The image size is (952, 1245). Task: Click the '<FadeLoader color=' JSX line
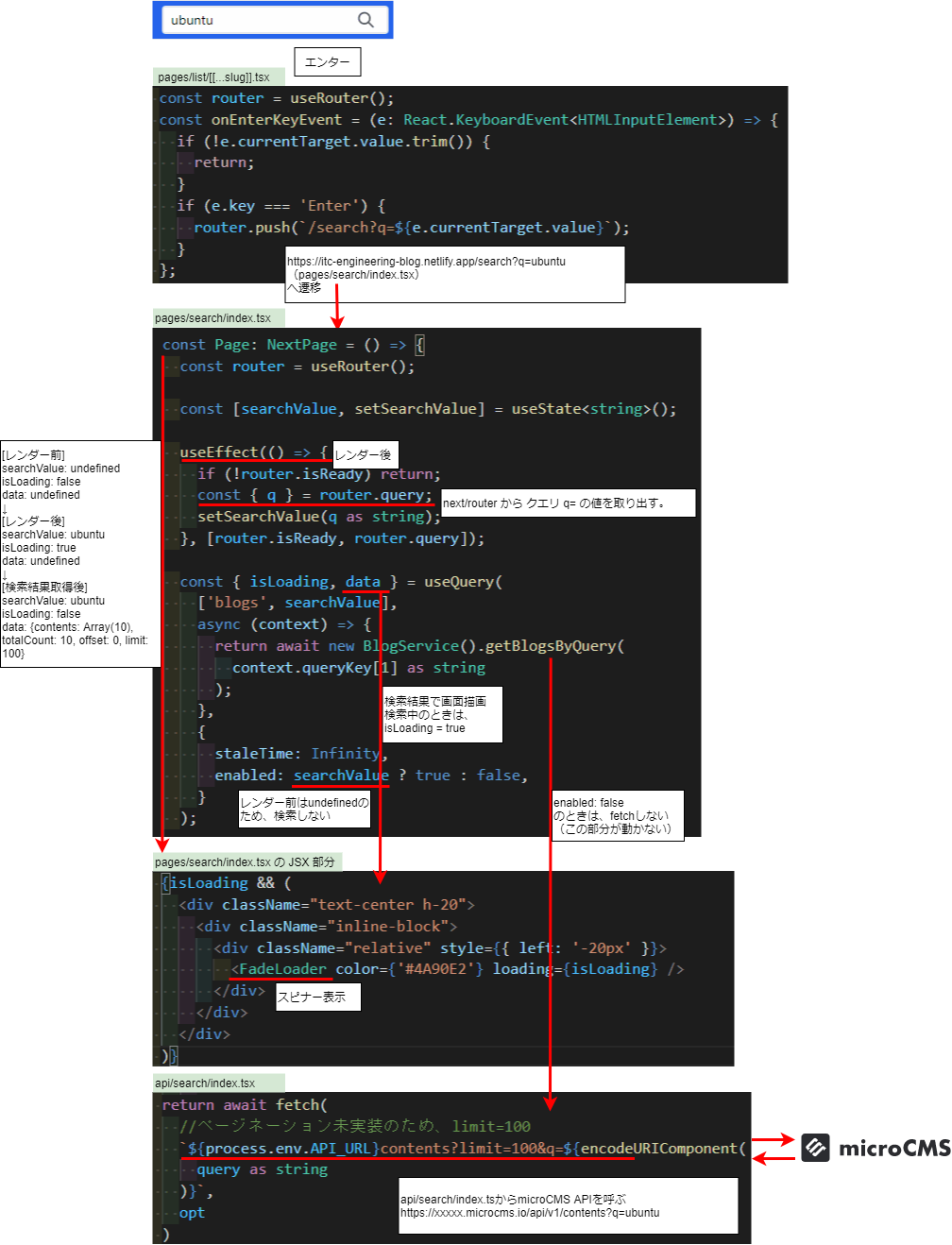point(458,969)
